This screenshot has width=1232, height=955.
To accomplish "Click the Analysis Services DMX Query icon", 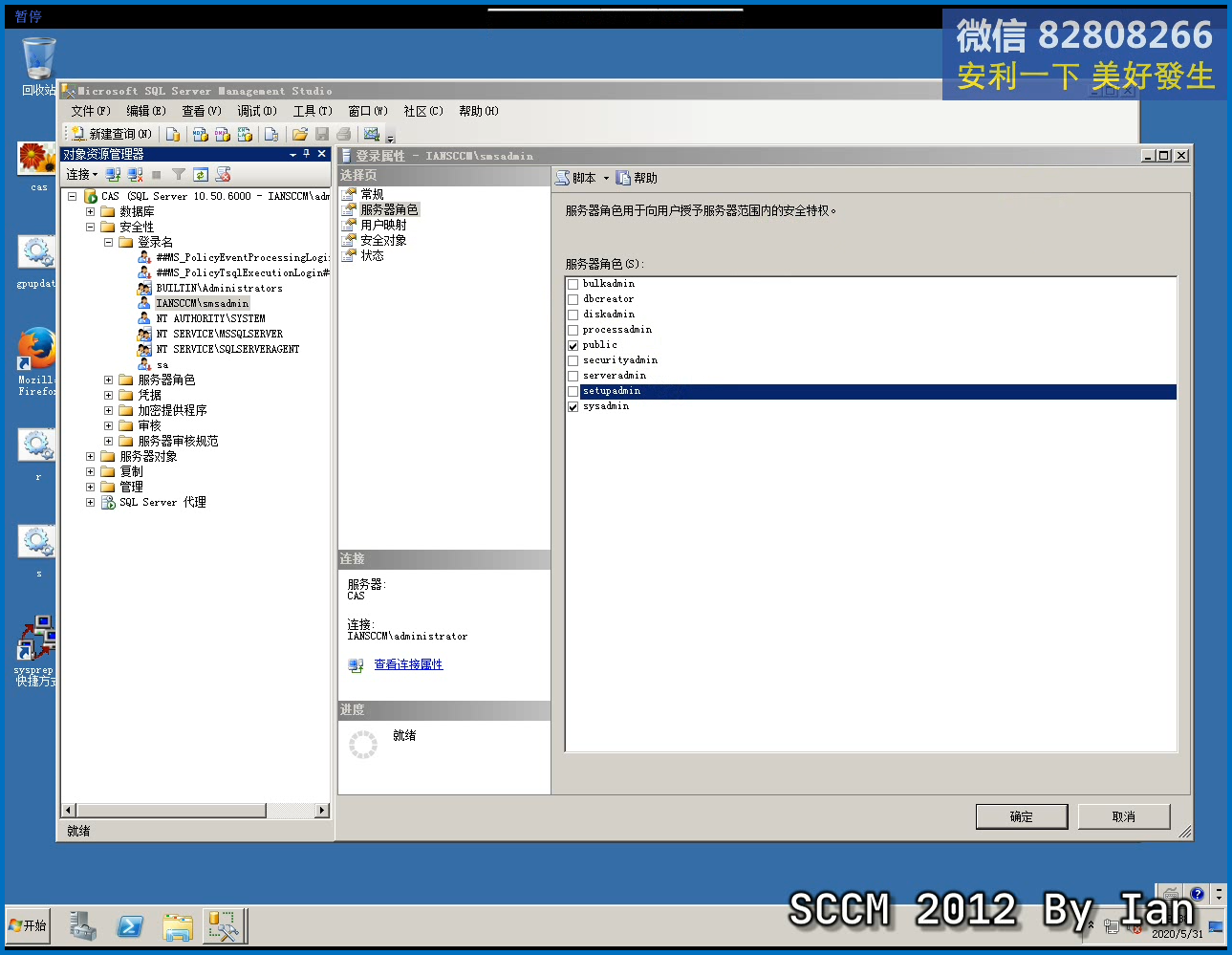I will [223, 134].
